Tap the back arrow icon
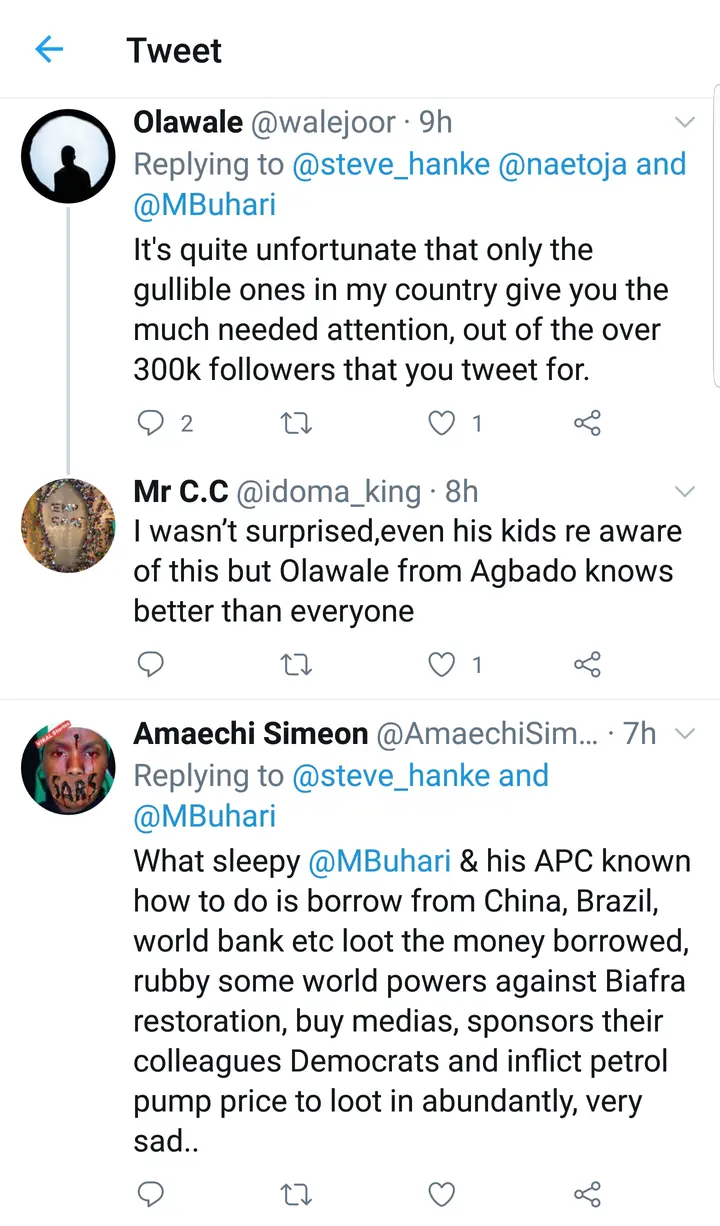 tap(49, 50)
